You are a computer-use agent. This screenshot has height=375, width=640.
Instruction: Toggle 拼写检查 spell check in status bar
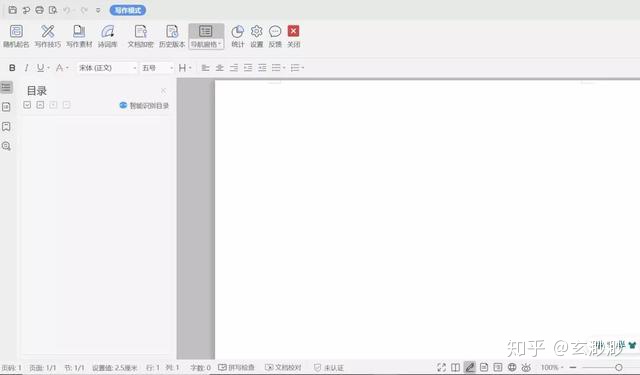click(x=236, y=368)
